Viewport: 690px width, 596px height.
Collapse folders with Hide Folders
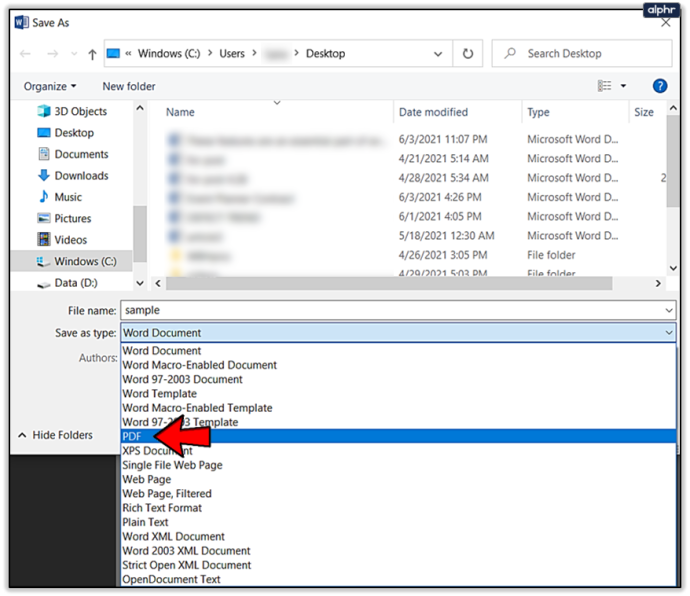point(55,435)
